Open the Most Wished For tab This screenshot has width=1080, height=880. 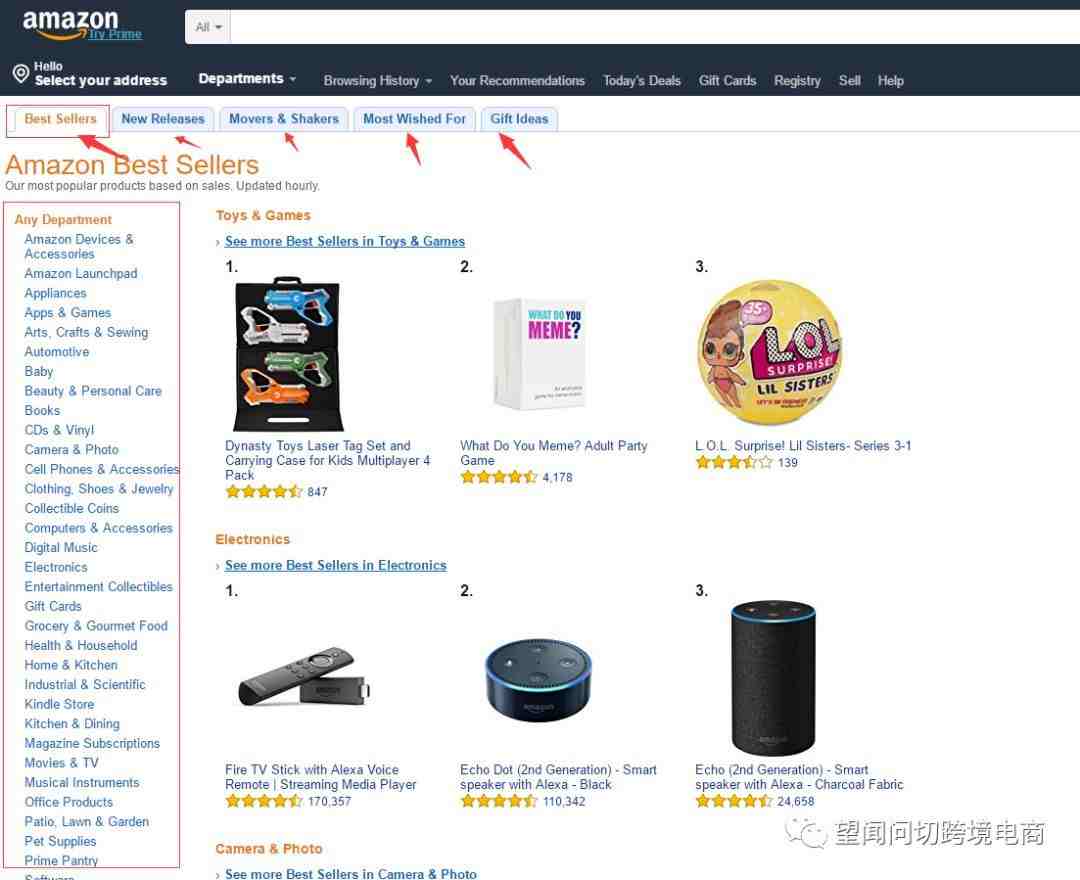click(x=415, y=119)
